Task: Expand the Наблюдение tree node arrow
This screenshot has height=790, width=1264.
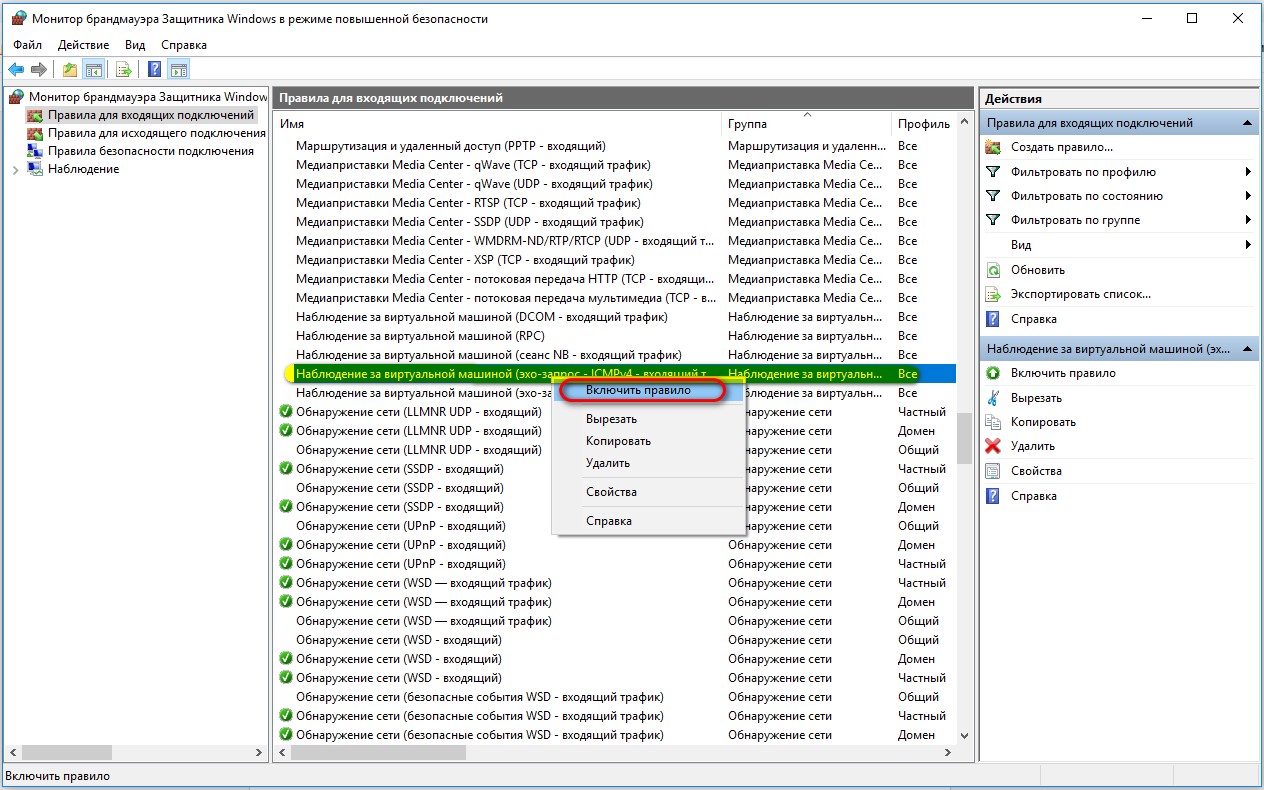Action: [x=15, y=169]
